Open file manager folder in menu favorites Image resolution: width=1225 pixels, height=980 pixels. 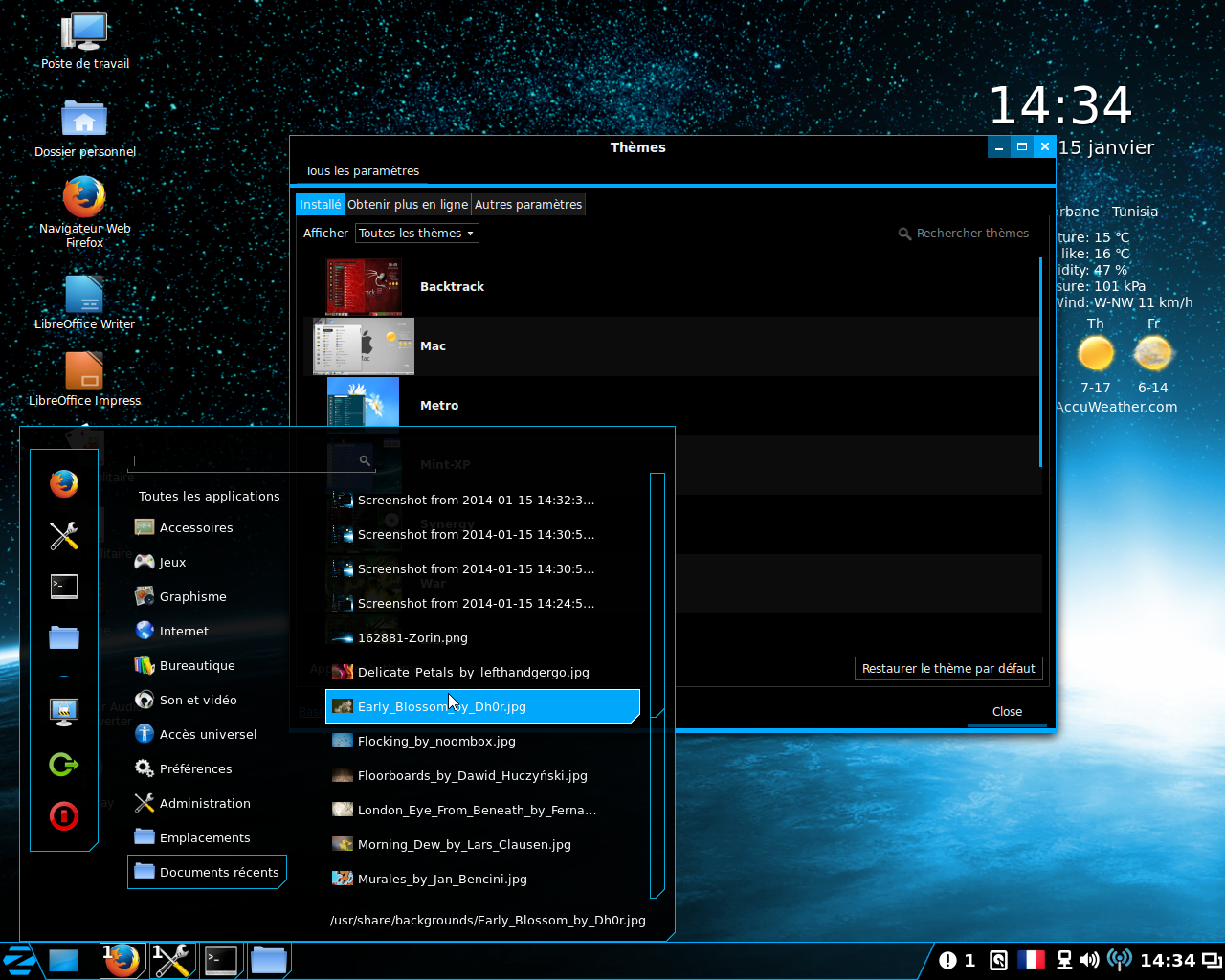point(64,637)
